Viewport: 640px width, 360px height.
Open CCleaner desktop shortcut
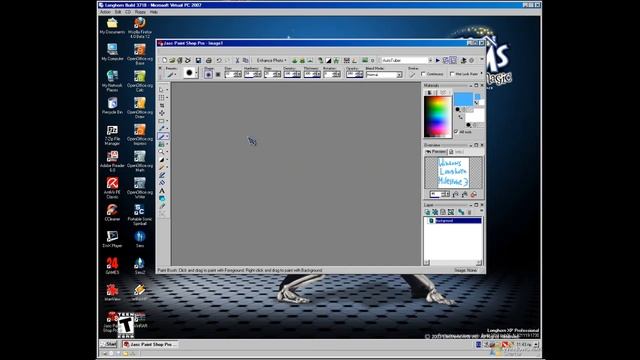click(x=112, y=213)
